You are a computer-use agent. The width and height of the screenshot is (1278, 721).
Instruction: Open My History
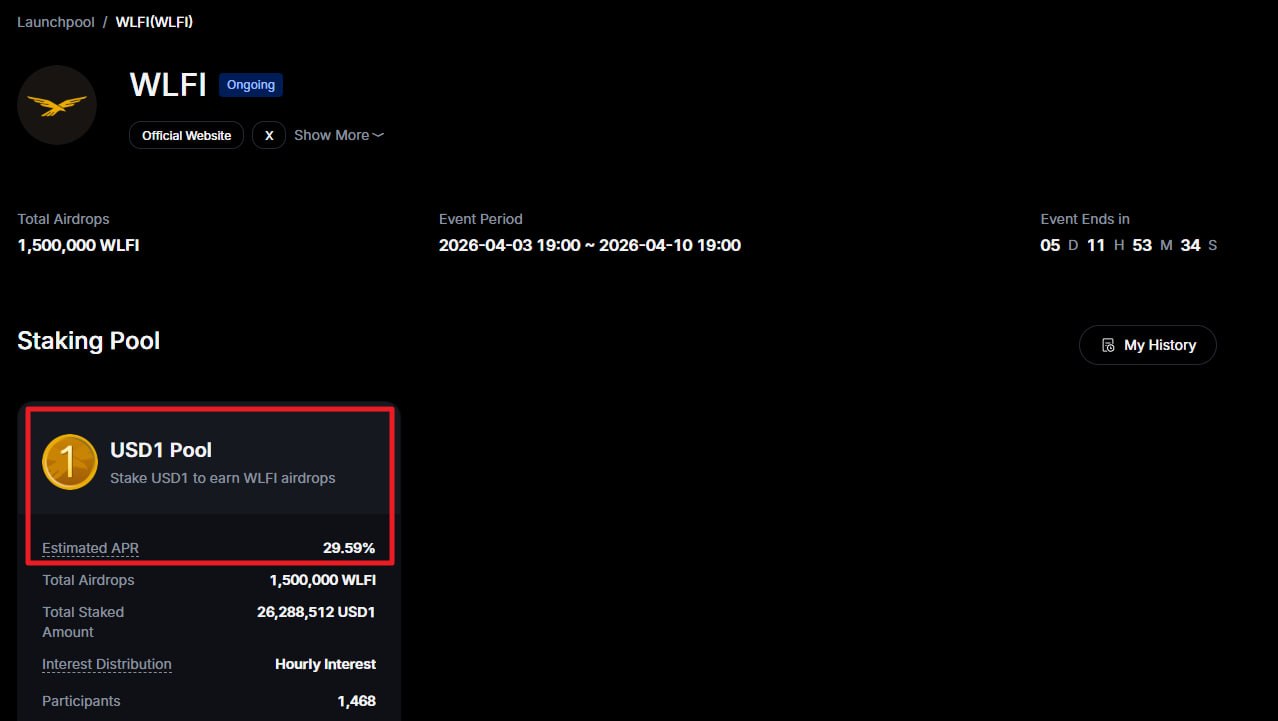[1148, 345]
